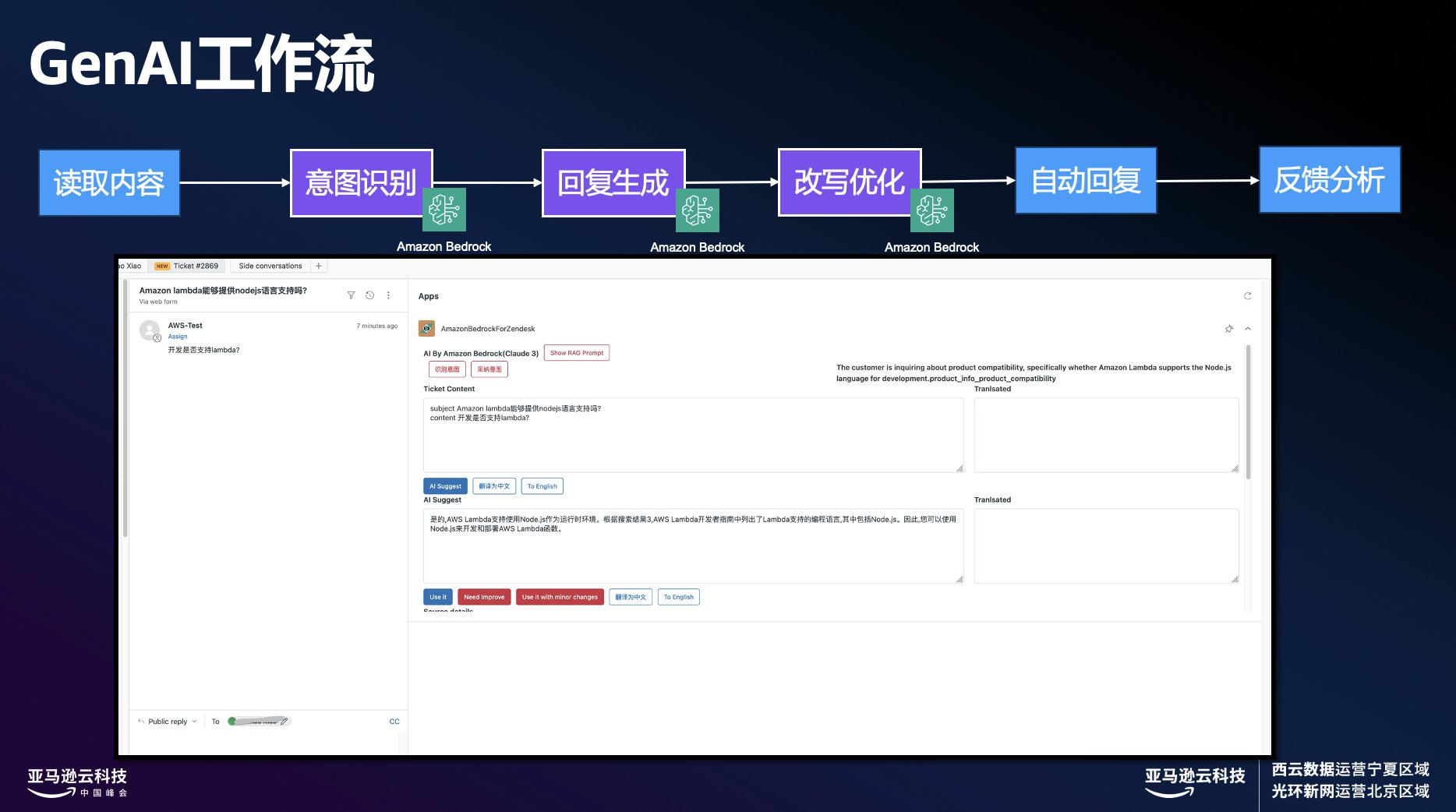
Task: Click Translated box beside AI Suggest text
Action: click(x=1106, y=545)
